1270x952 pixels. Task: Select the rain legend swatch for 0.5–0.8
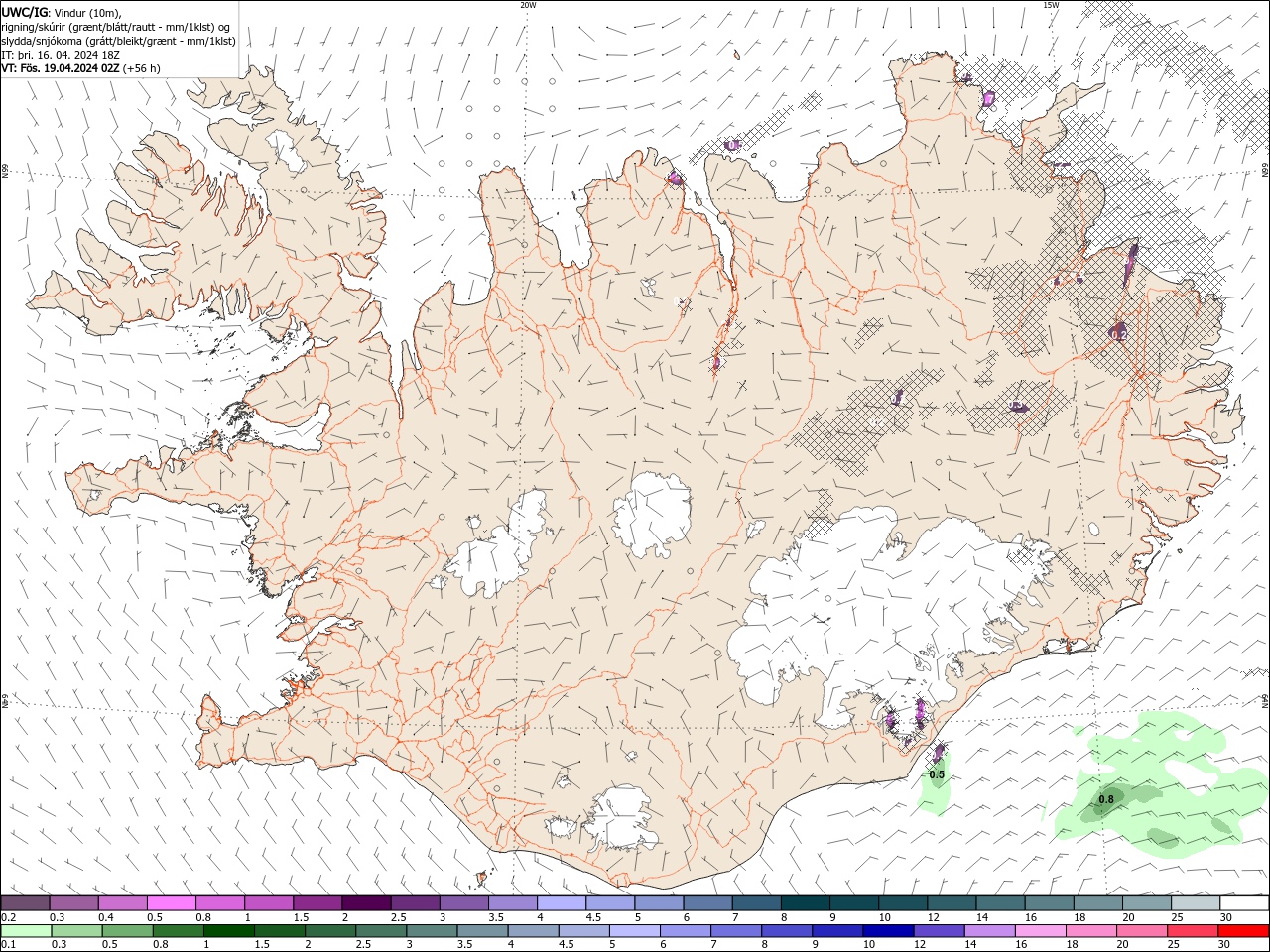pos(127,931)
